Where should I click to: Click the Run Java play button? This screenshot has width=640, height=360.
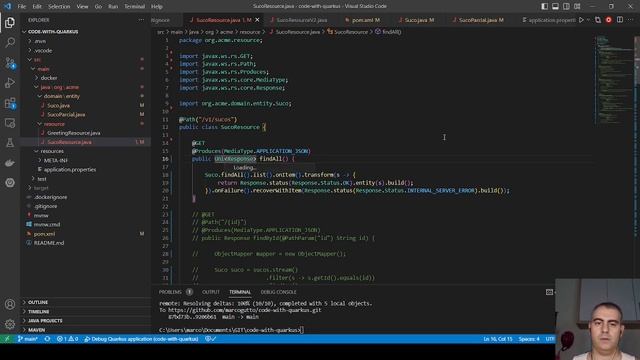[581, 20]
